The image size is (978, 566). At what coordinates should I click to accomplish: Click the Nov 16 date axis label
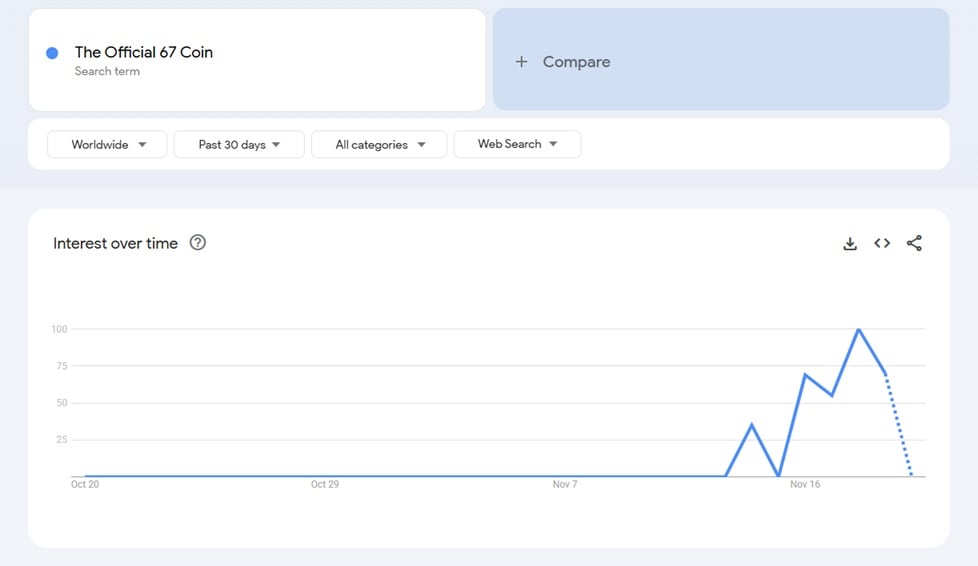(x=805, y=484)
